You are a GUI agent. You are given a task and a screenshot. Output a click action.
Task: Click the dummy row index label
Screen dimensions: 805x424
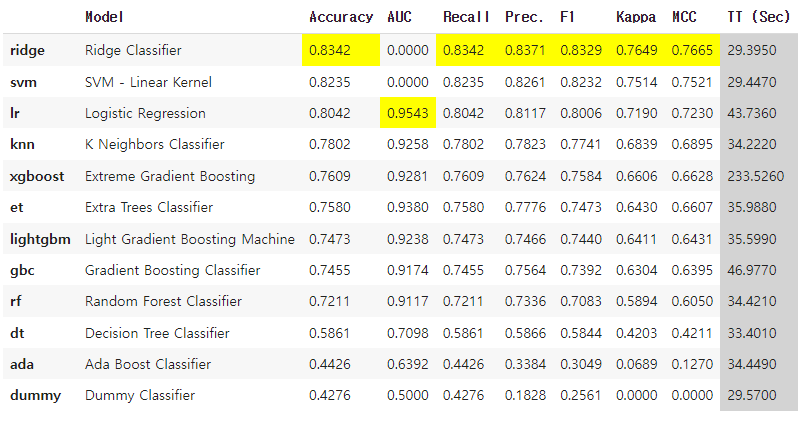pos(35,396)
